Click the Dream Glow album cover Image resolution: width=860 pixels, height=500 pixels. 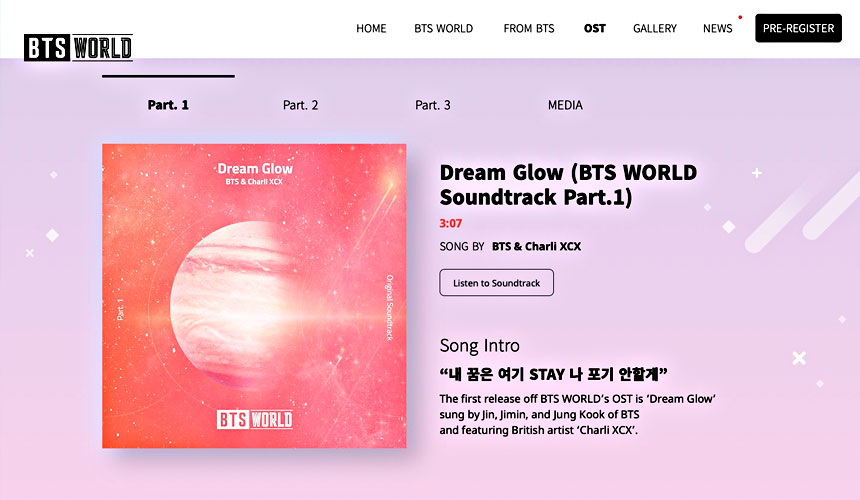[x=254, y=296]
